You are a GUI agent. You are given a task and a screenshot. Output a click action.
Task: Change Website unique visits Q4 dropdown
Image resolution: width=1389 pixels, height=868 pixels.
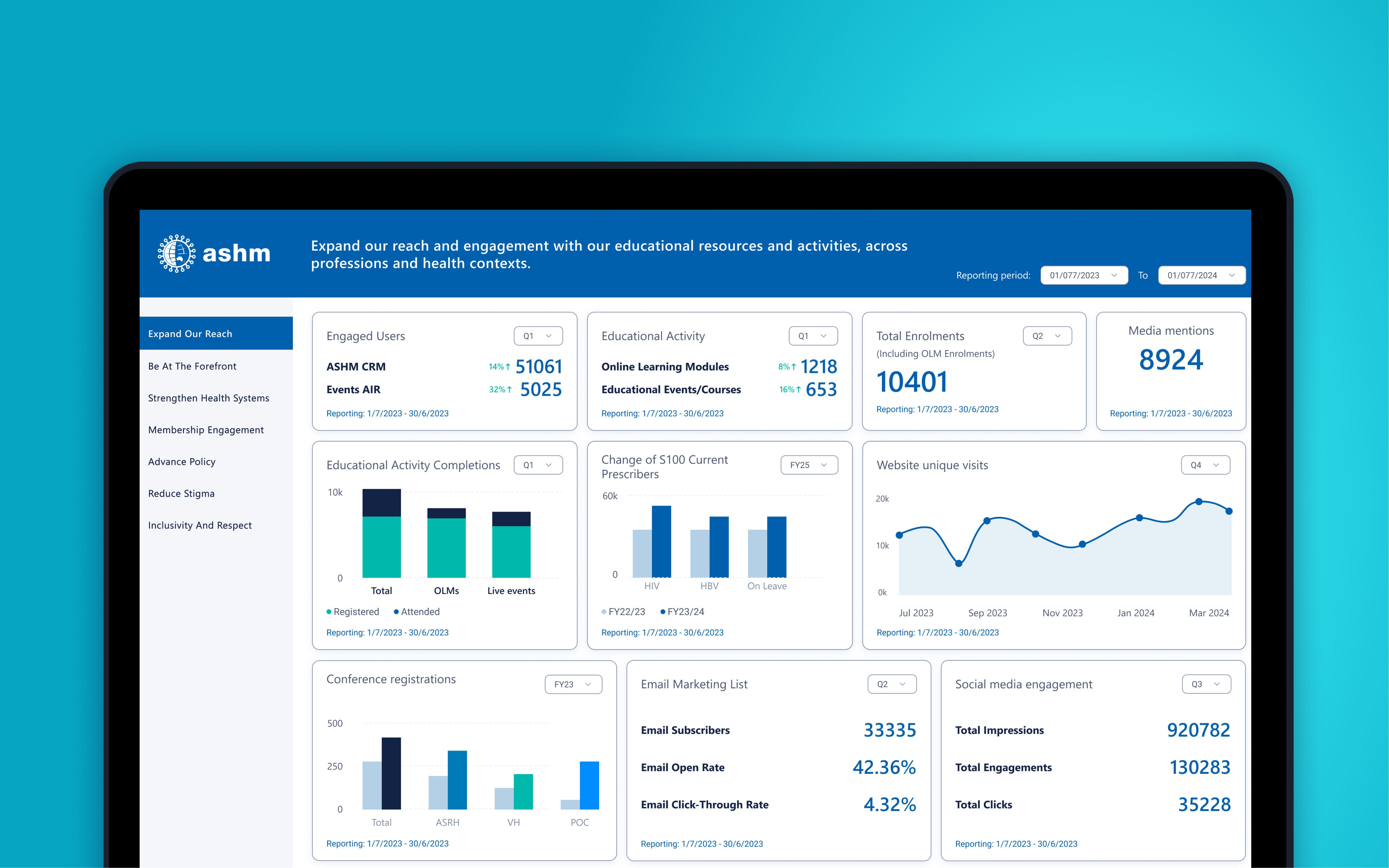point(1205,465)
